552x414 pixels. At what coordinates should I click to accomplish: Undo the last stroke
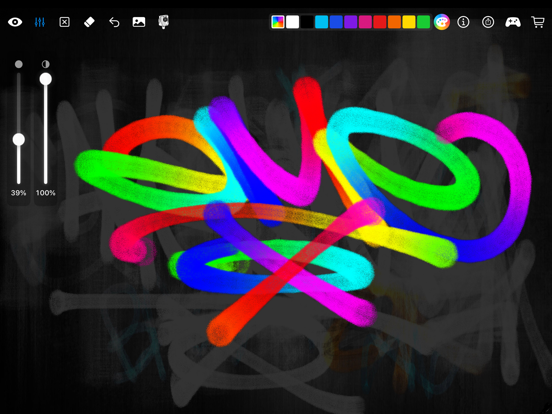pyautogui.click(x=114, y=22)
